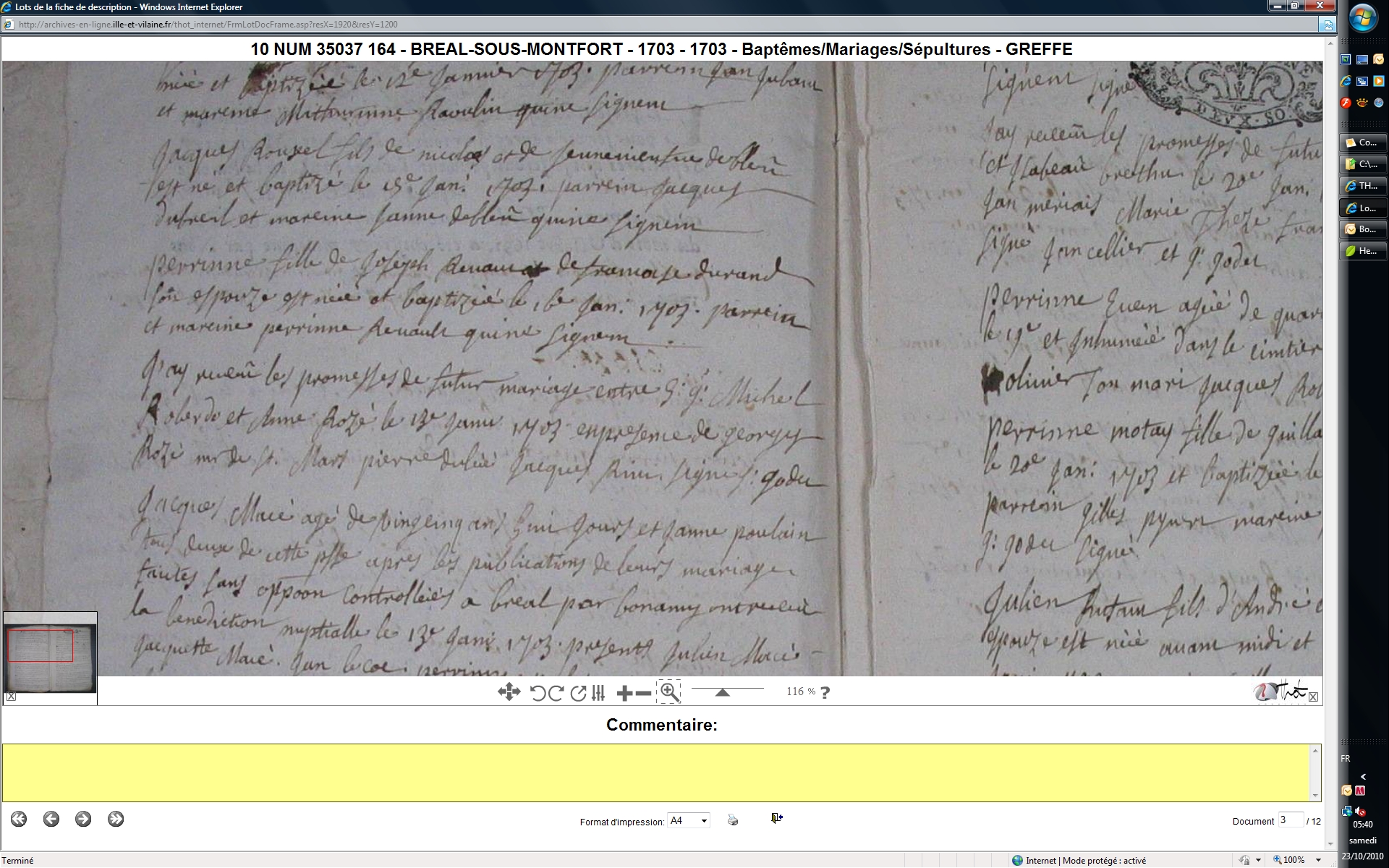This screenshot has width=1389, height=868.
Task: Select the pan/move image tool
Action: (509, 692)
